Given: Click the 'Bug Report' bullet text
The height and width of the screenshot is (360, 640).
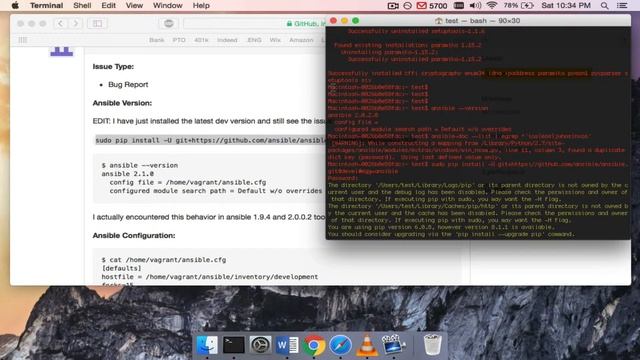Looking at the screenshot, I should pos(128,84).
